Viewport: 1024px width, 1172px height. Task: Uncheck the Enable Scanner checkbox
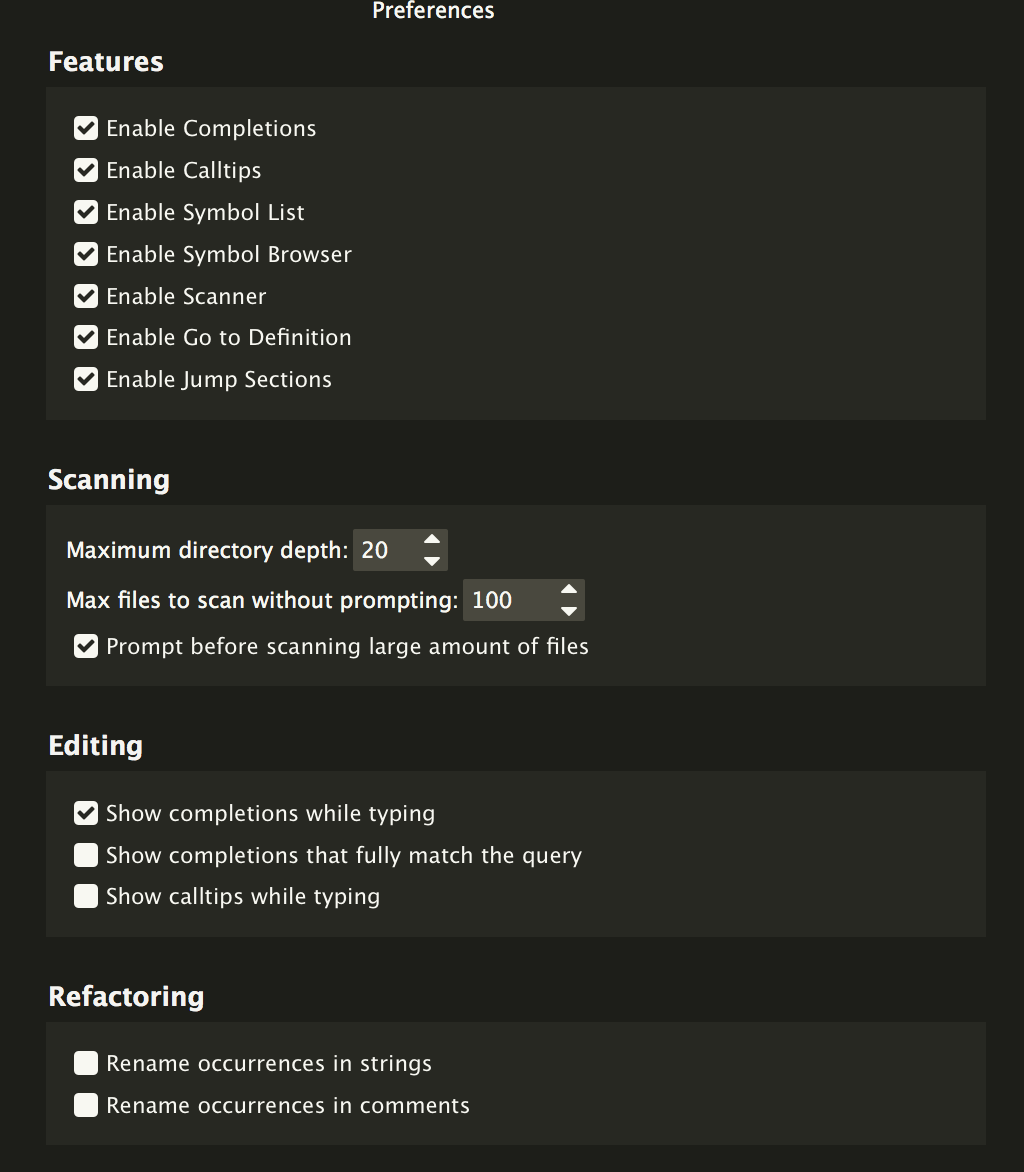click(x=86, y=296)
